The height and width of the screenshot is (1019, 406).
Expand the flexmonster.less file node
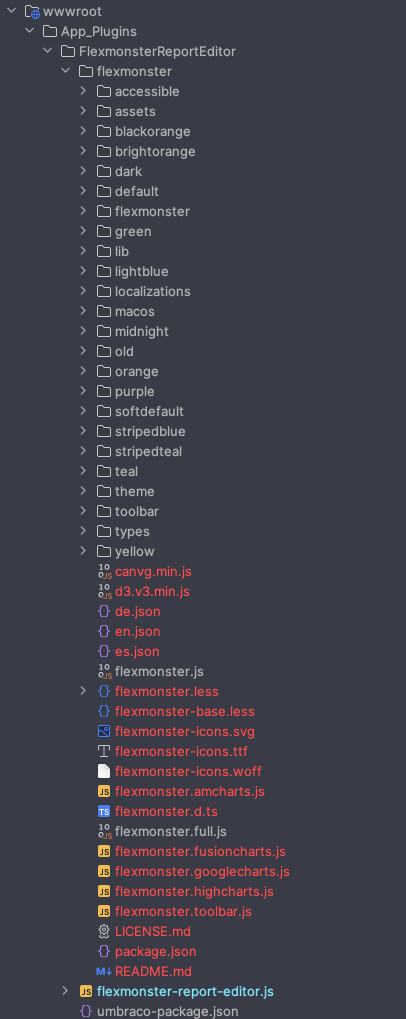tap(83, 691)
